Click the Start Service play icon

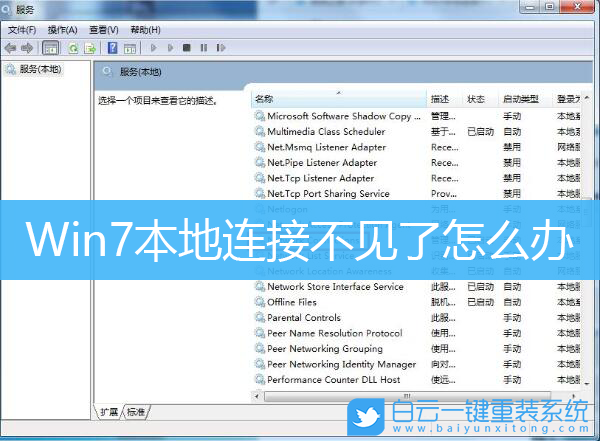tap(154, 48)
